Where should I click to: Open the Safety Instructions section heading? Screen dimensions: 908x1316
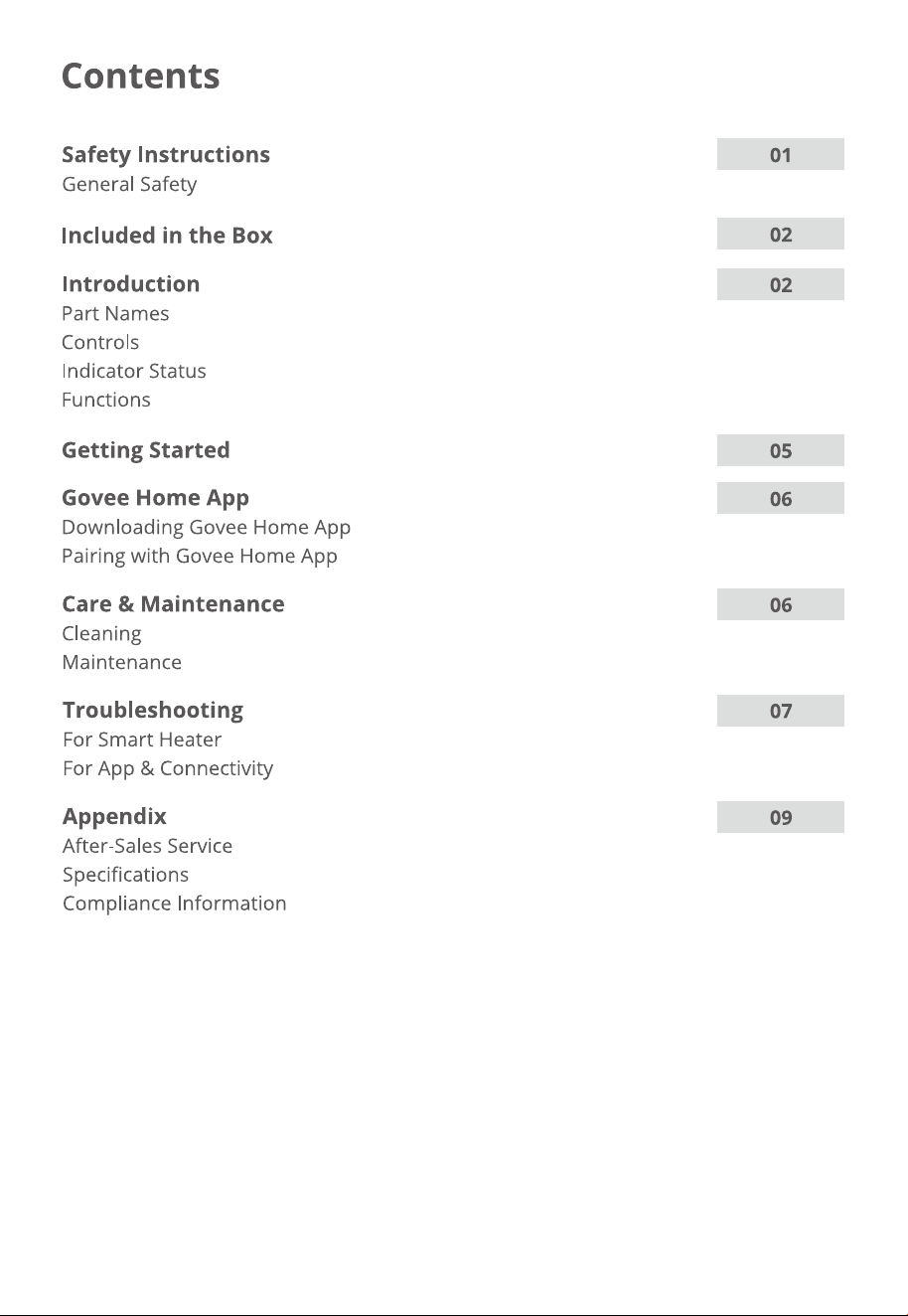pyautogui.click(x=166, y=155)
